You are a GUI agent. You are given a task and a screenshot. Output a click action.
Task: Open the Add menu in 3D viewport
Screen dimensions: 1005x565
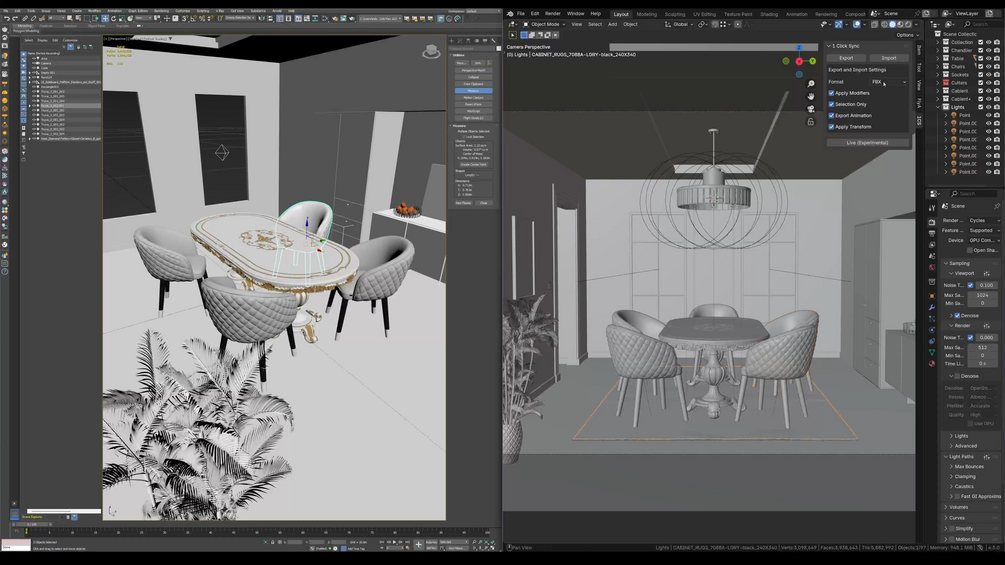(x=612, y=24)
